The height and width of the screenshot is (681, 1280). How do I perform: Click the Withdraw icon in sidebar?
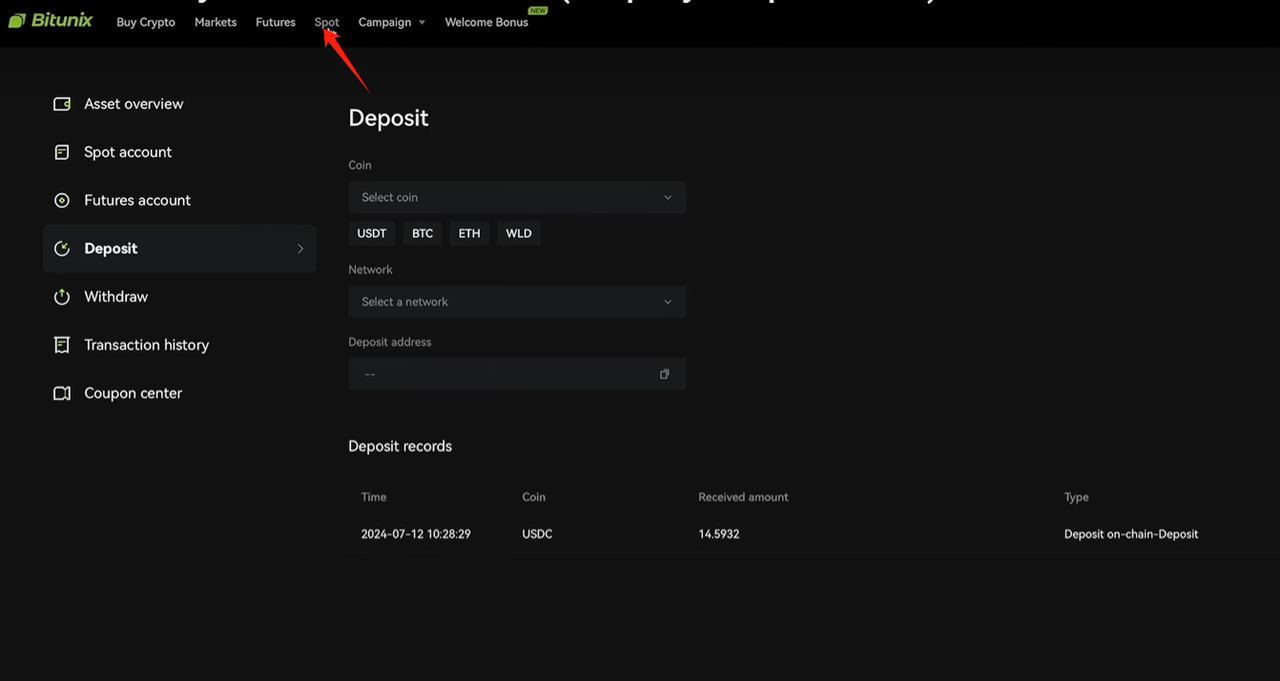[x=62, y=297]
